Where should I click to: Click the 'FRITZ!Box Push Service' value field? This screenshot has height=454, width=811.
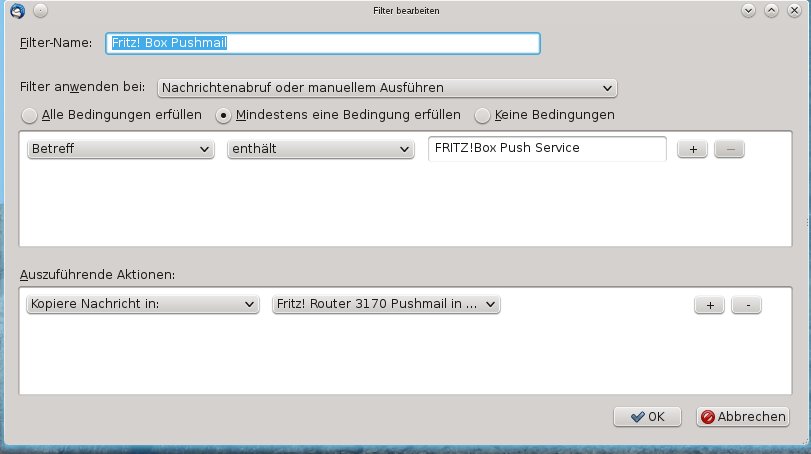pos(547,148)
